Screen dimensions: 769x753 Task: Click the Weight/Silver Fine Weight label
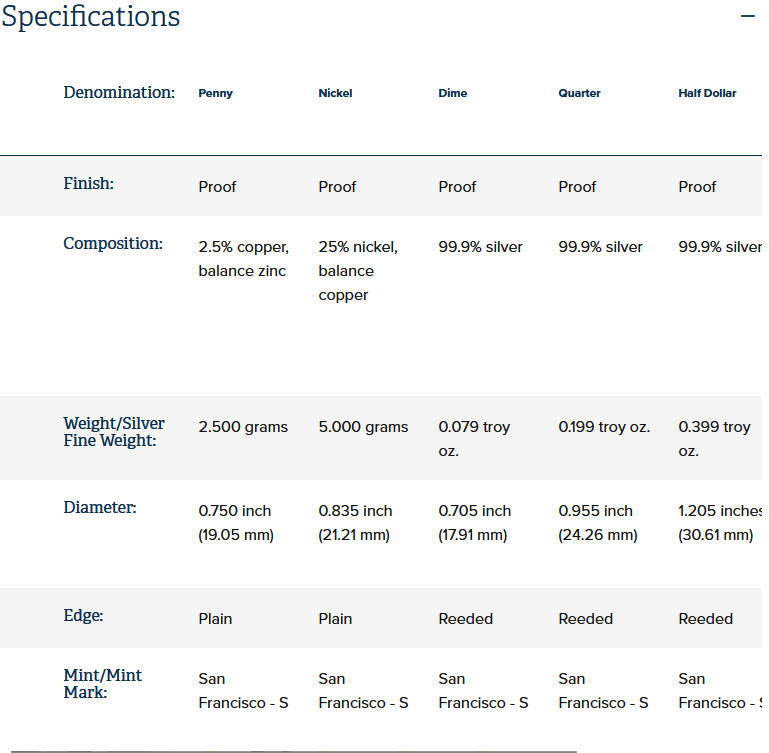(114, 432)
